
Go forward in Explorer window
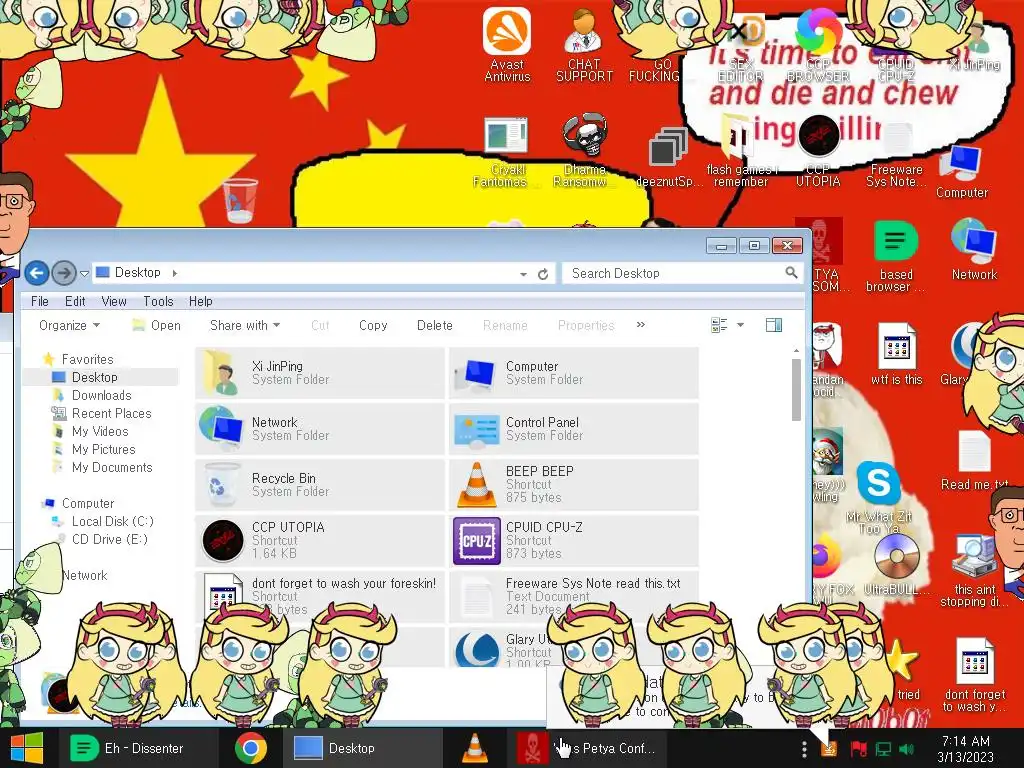[64, 273]
